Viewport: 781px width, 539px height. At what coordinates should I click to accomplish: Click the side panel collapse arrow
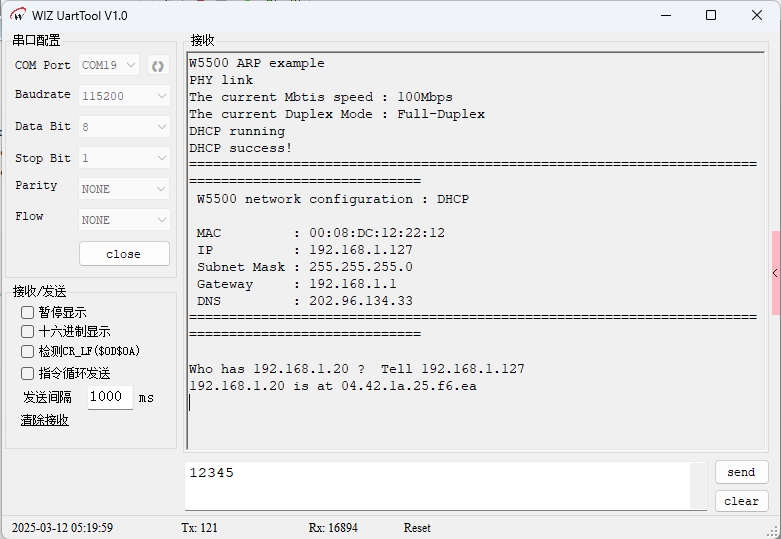click(x=775, y=273)
